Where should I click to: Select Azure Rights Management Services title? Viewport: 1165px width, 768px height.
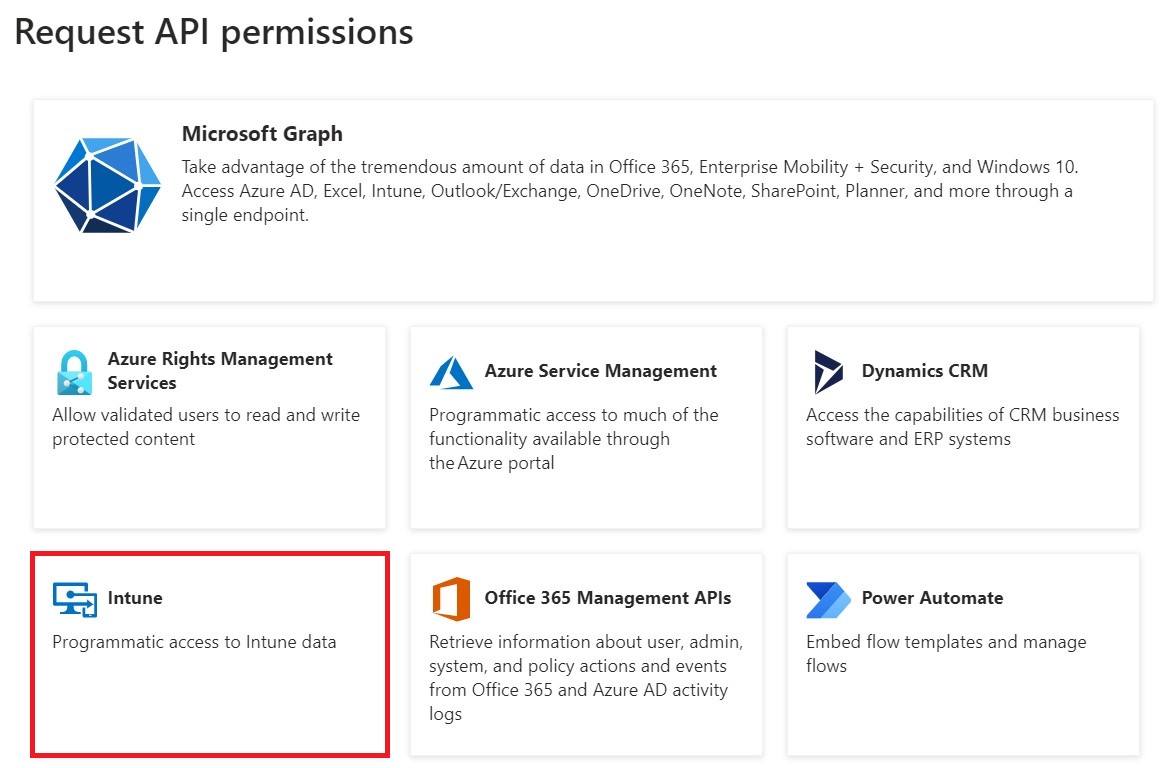(220, 371)
